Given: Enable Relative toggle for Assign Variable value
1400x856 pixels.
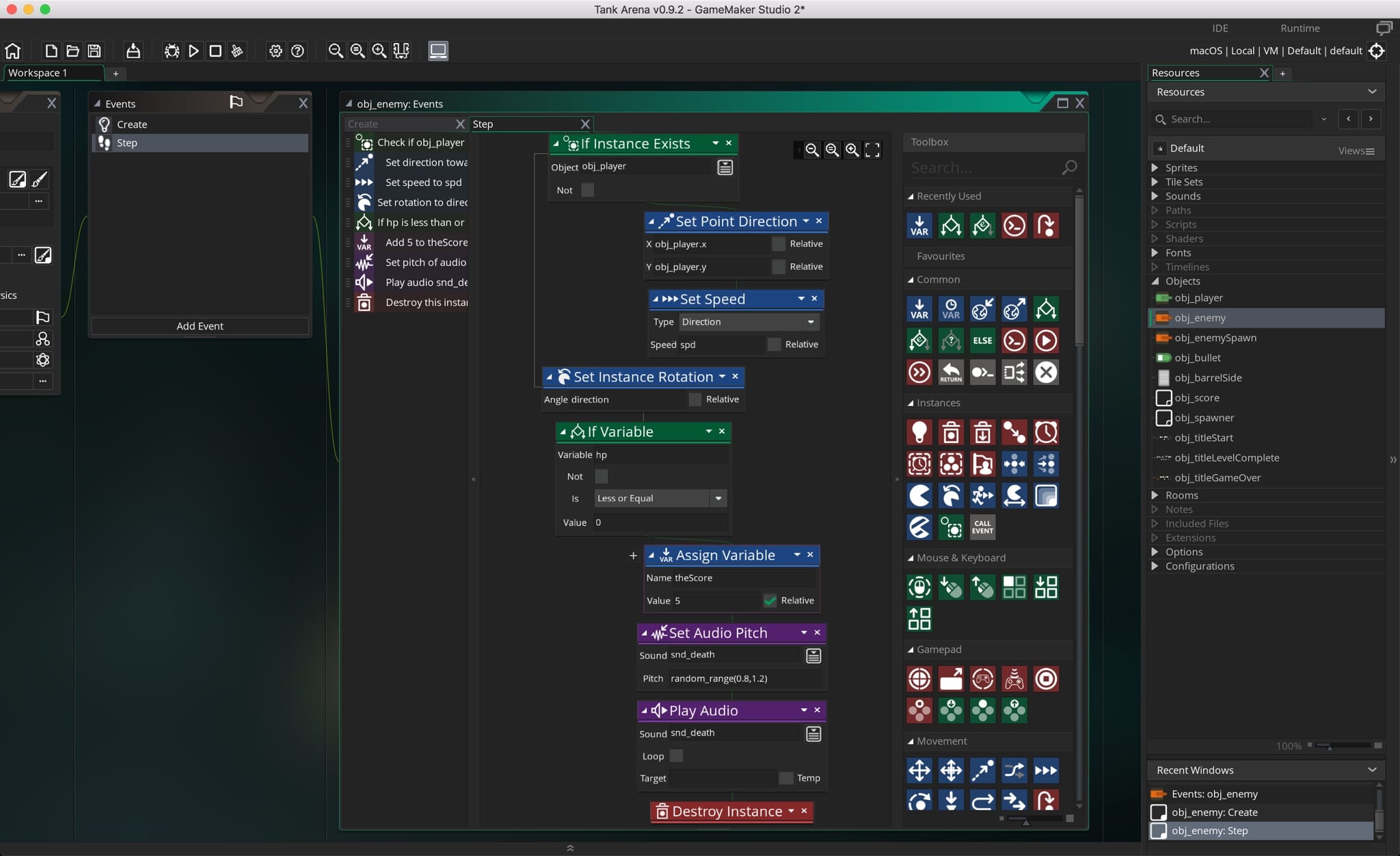Looking at the screenshot, I should [x=770, y=600].
